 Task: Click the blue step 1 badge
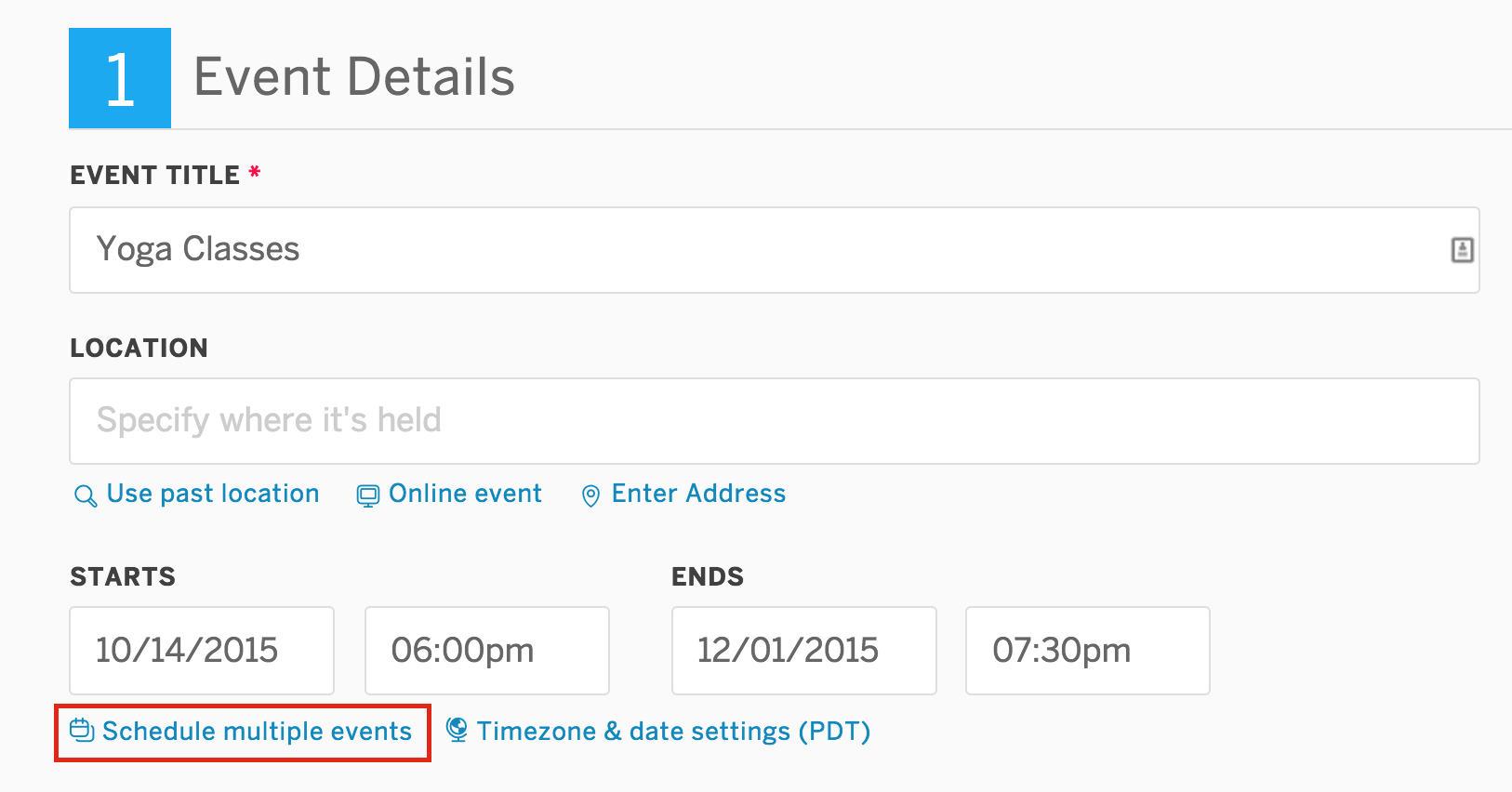click(120, 78)
